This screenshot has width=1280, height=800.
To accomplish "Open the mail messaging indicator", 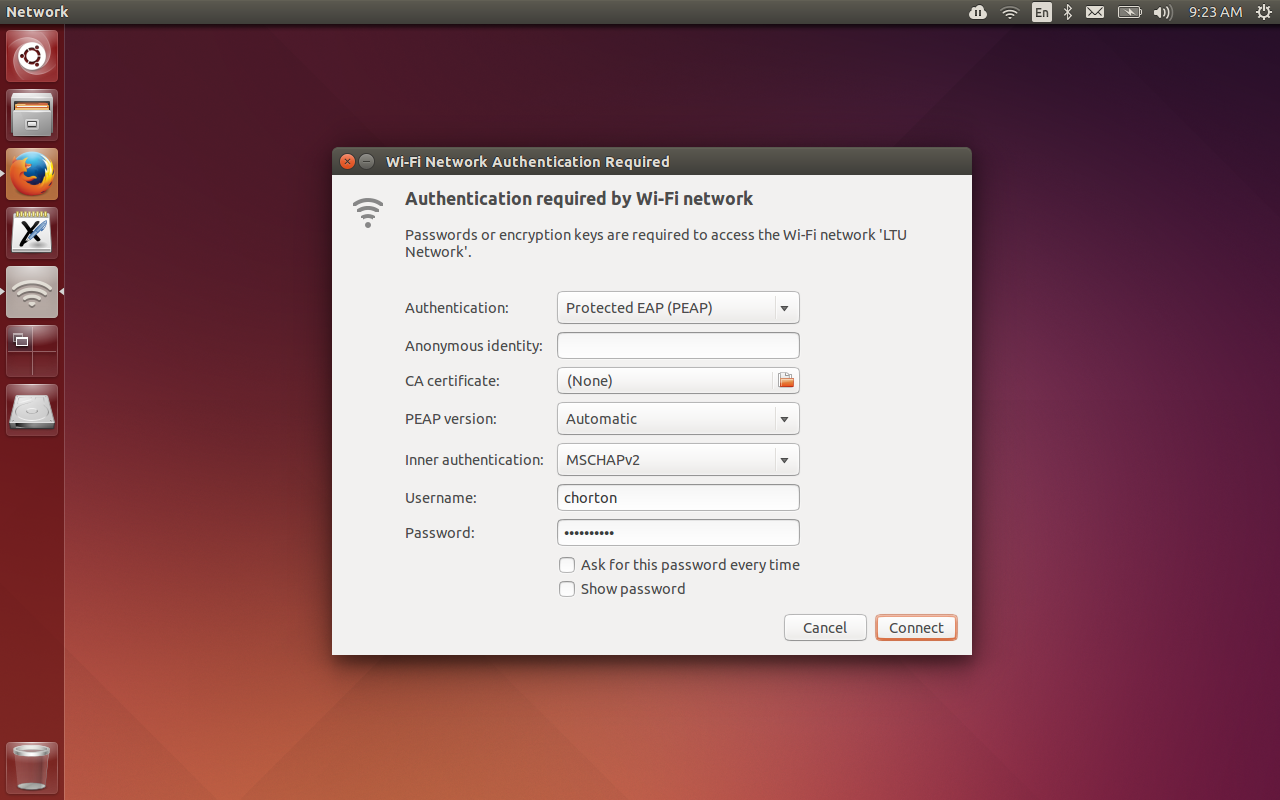I will click(1095, 12).
